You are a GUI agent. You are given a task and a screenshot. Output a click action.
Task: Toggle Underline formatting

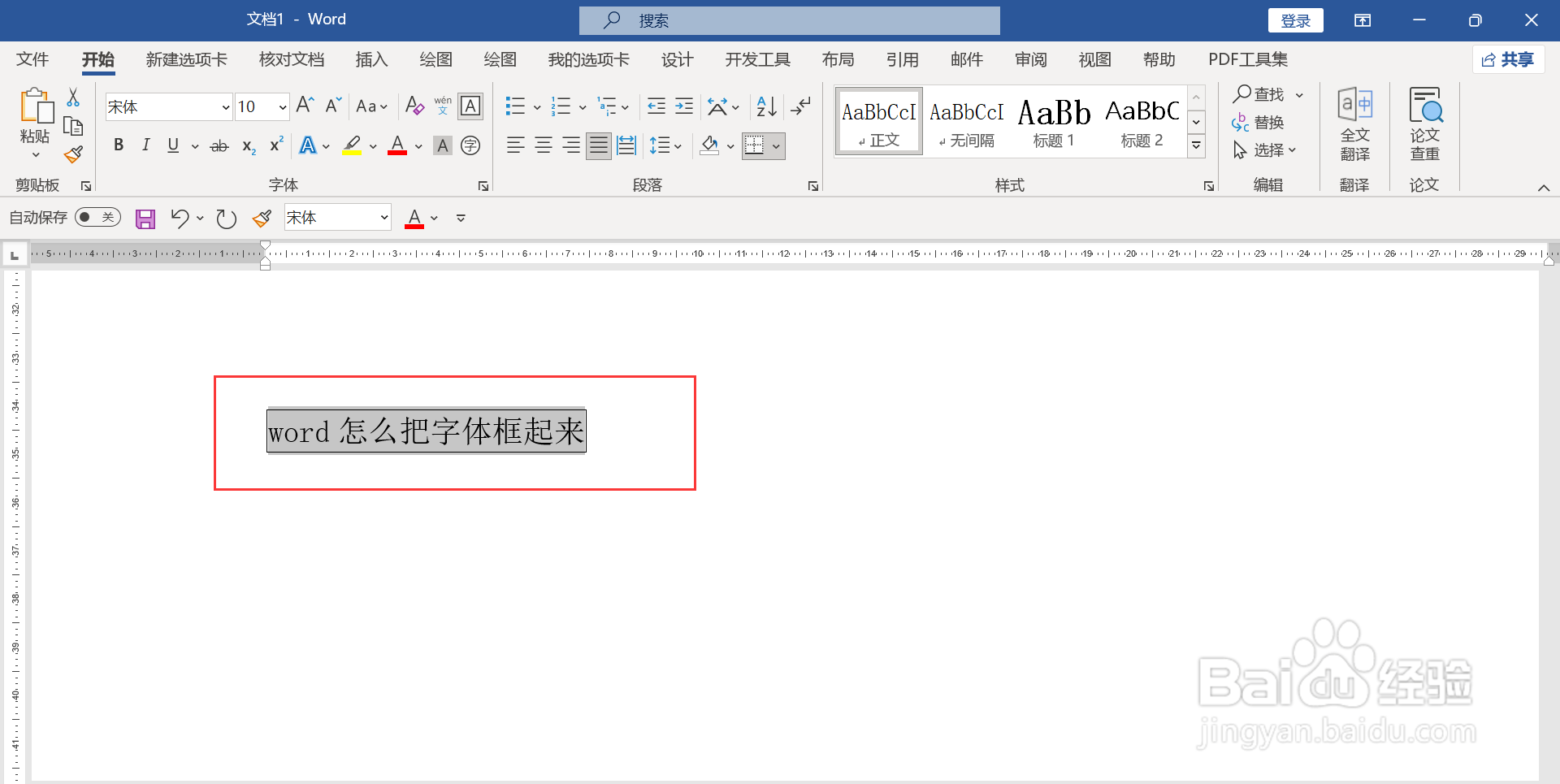pos(173,145)
